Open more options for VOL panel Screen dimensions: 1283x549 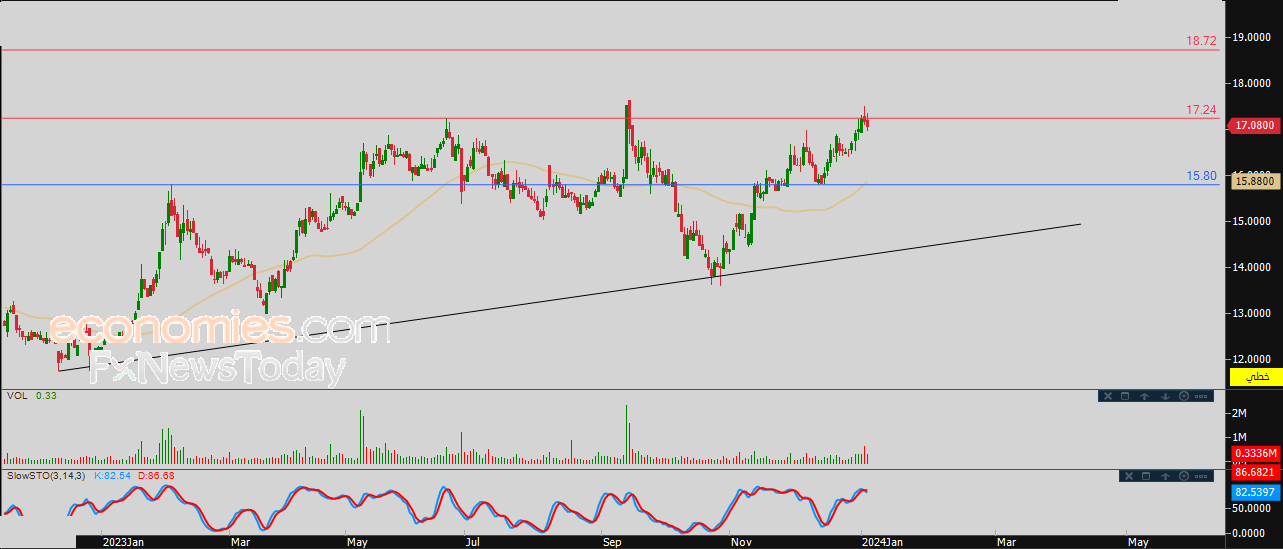[1201, 396]
